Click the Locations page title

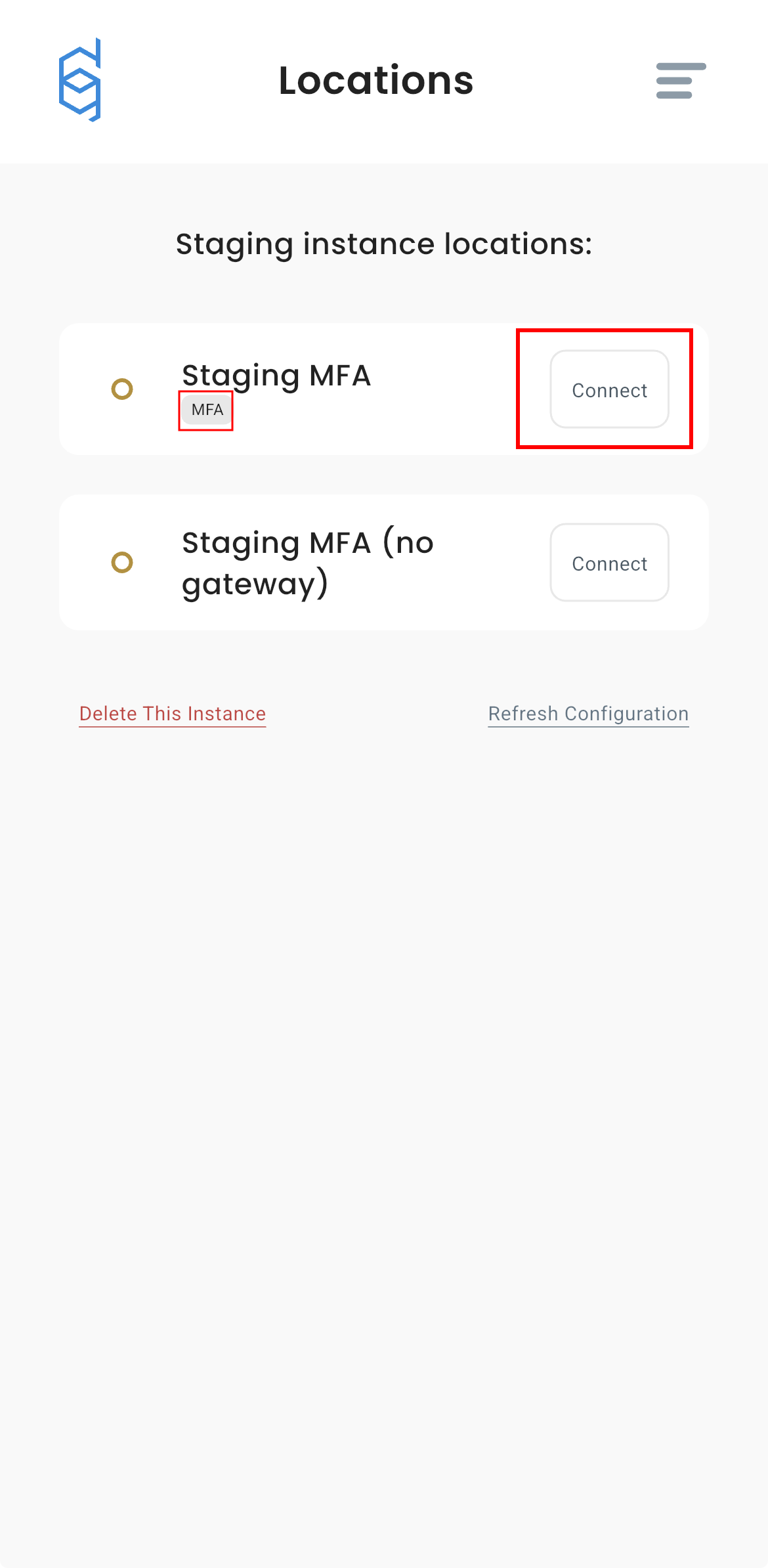pyautogui.click(x=376, y=81)
